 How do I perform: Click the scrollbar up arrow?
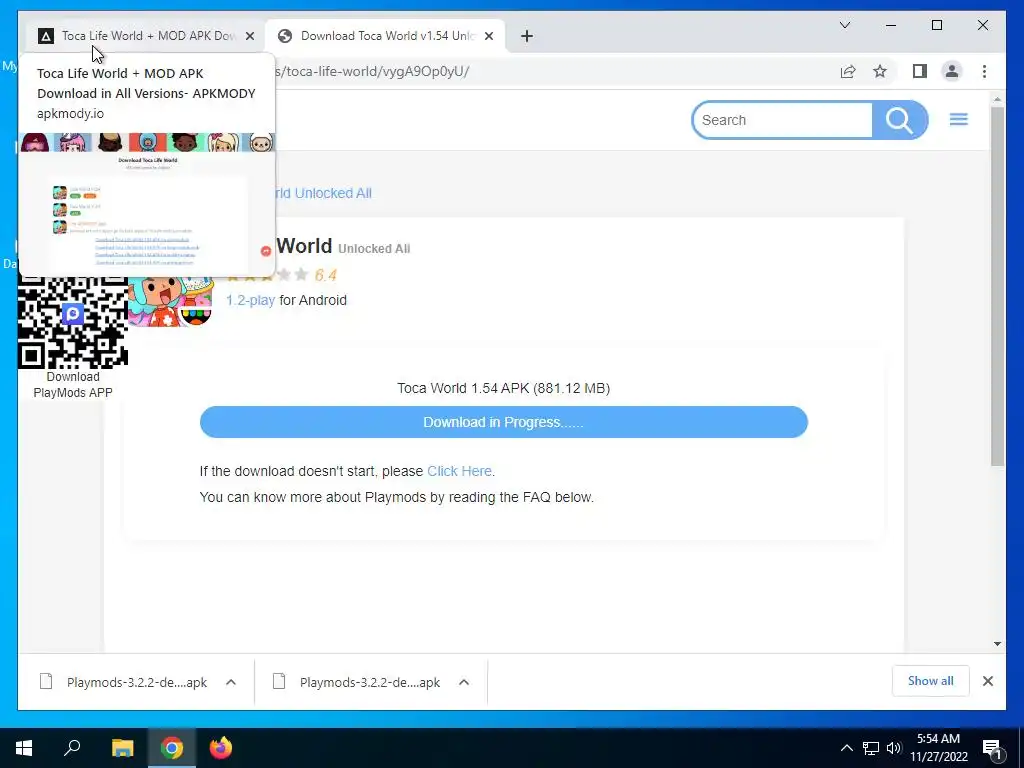click(x=997, y=99)
